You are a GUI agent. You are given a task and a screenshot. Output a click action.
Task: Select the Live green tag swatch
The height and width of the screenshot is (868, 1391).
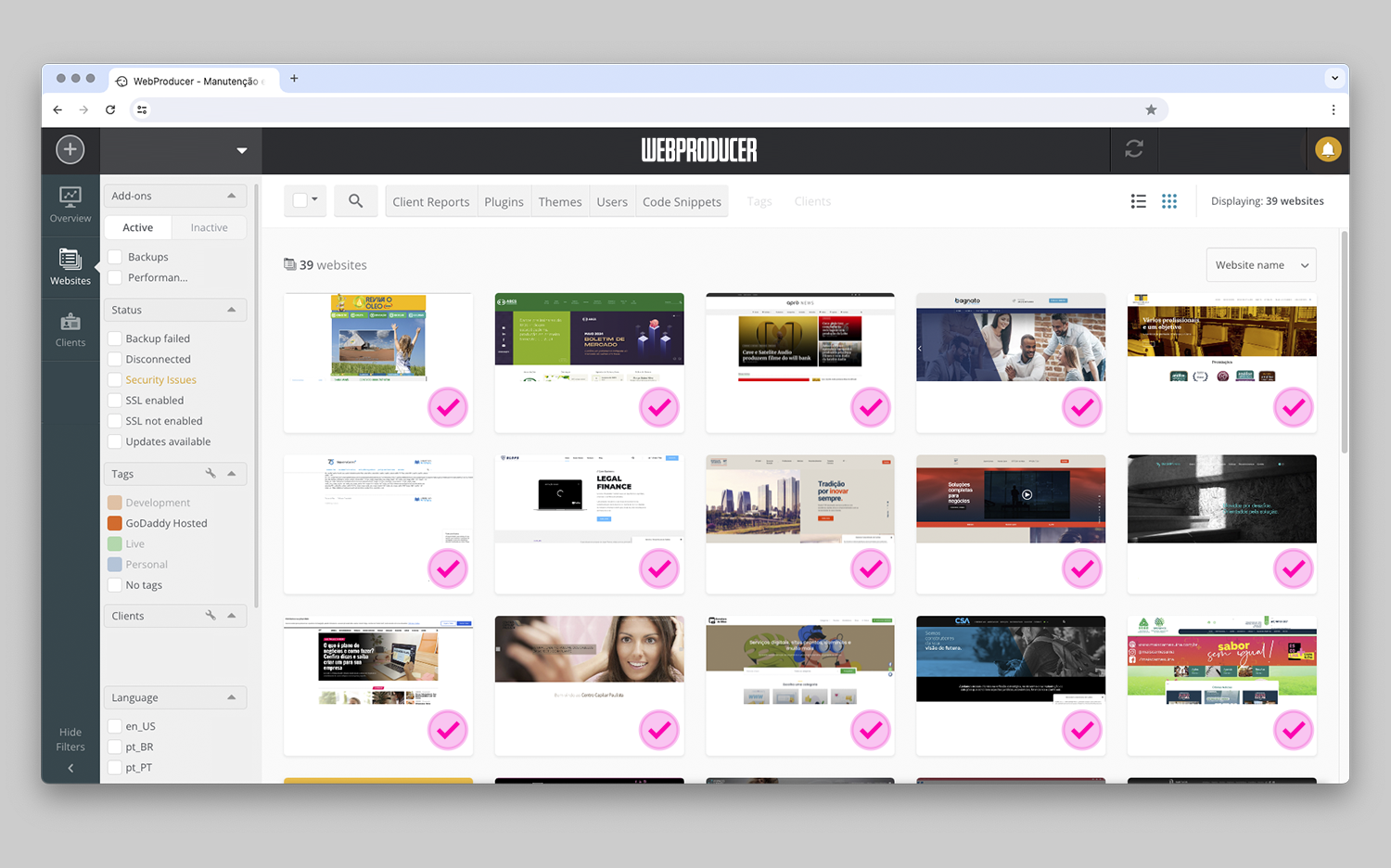(115, 543)
